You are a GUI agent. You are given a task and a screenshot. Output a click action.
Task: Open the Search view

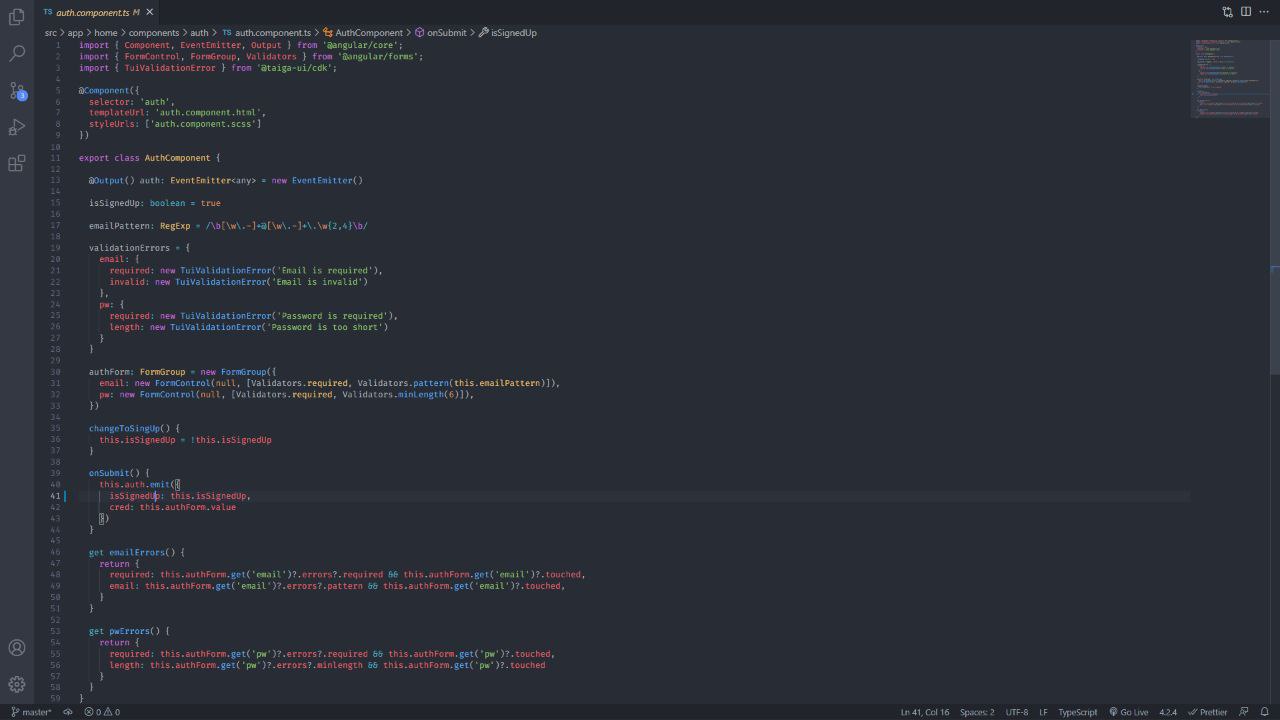[x=17, y=53]
